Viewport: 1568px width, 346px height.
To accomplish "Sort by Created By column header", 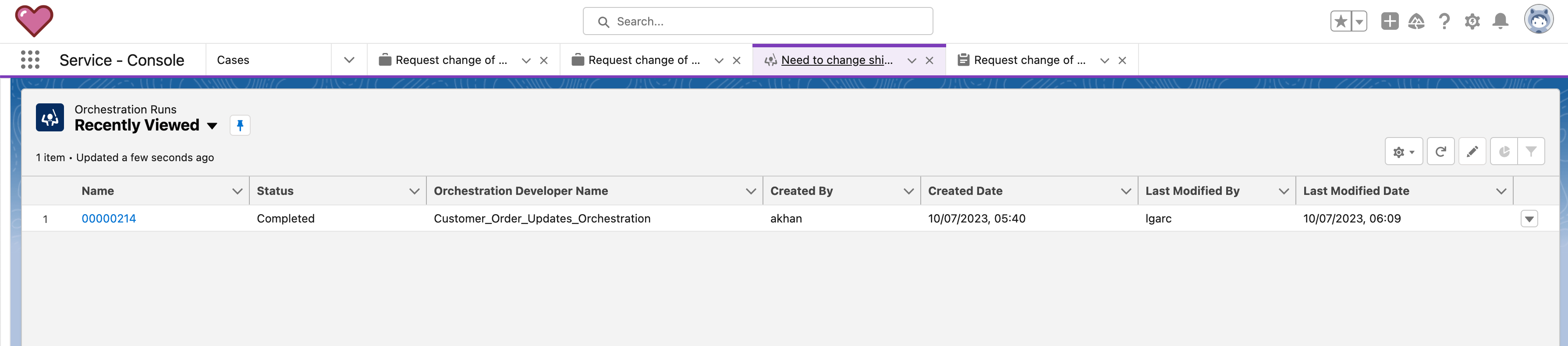I will coord(802,191).
